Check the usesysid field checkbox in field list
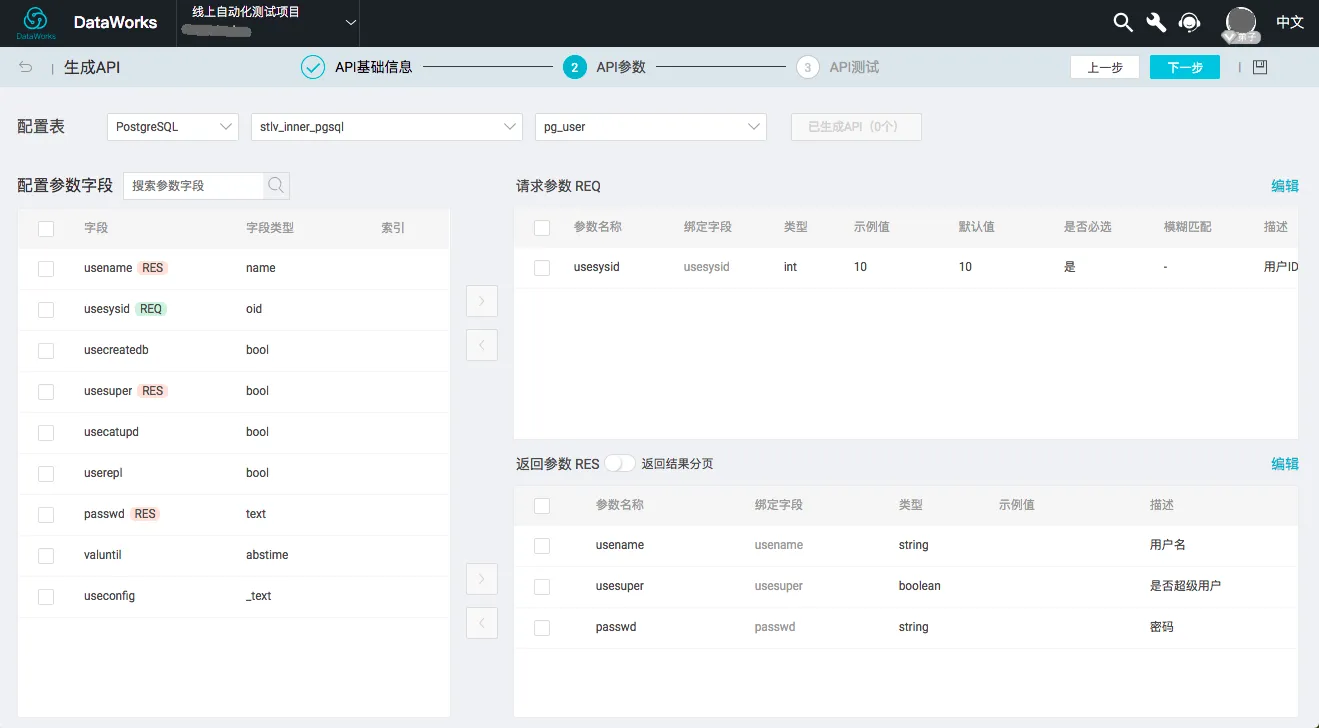The image size is (1319, 728). coord(46,309)
